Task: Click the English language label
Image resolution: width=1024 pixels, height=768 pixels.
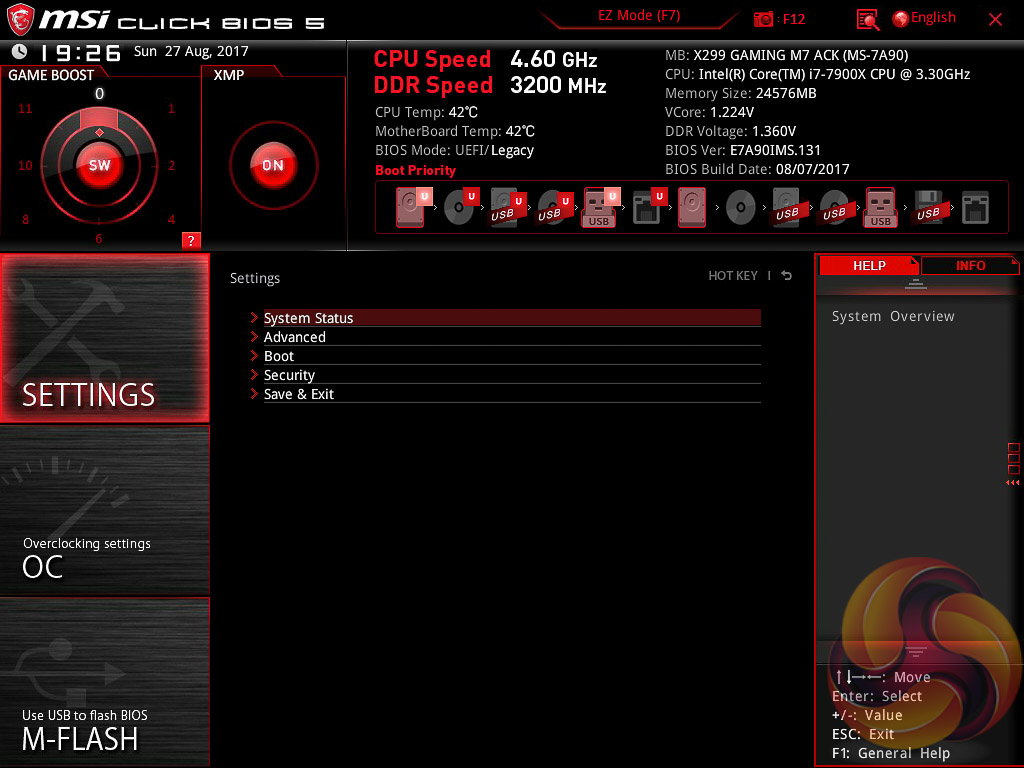Action: tap(933, 18)
